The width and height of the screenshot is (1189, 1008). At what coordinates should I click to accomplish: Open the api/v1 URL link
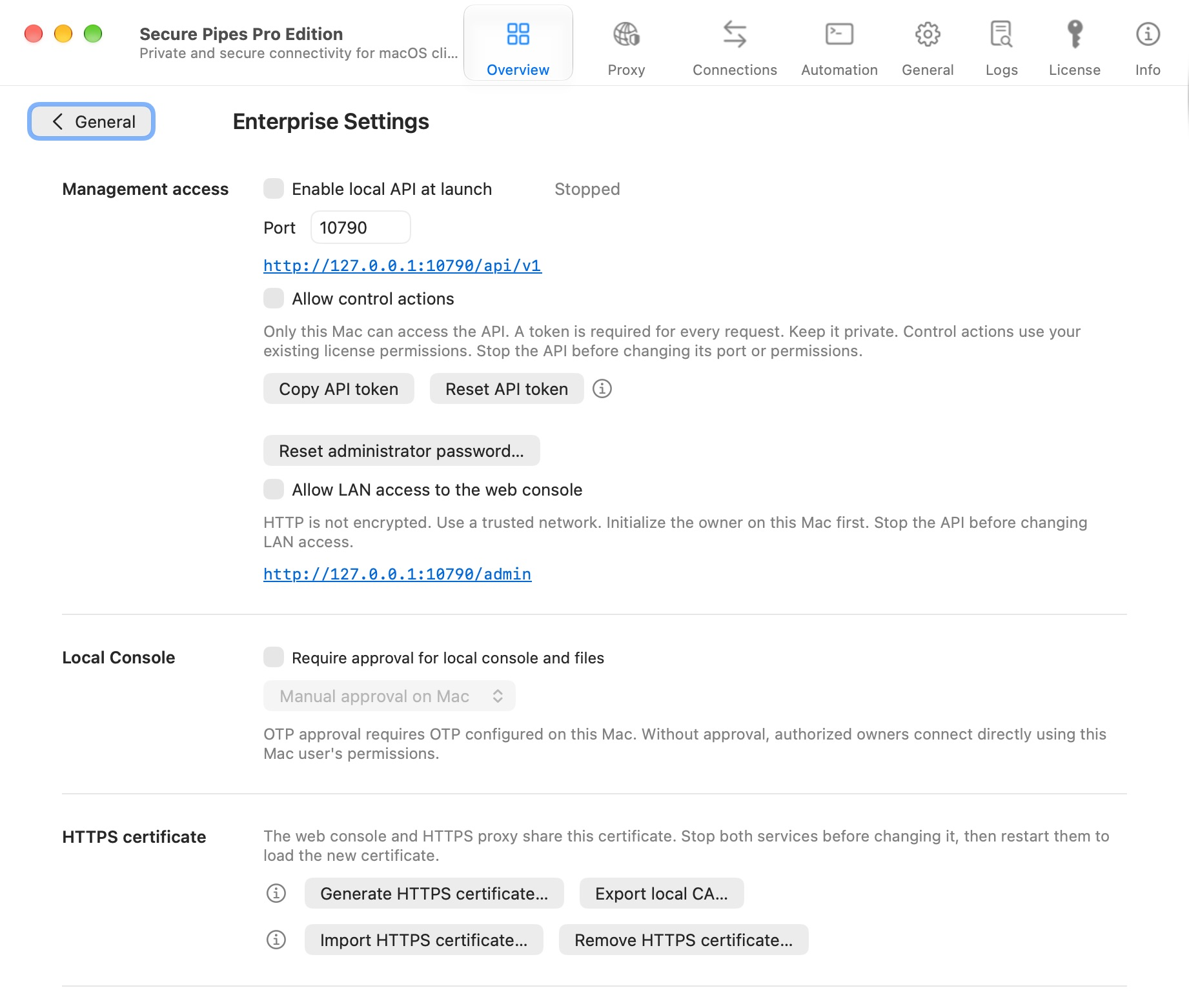point(403,266)
